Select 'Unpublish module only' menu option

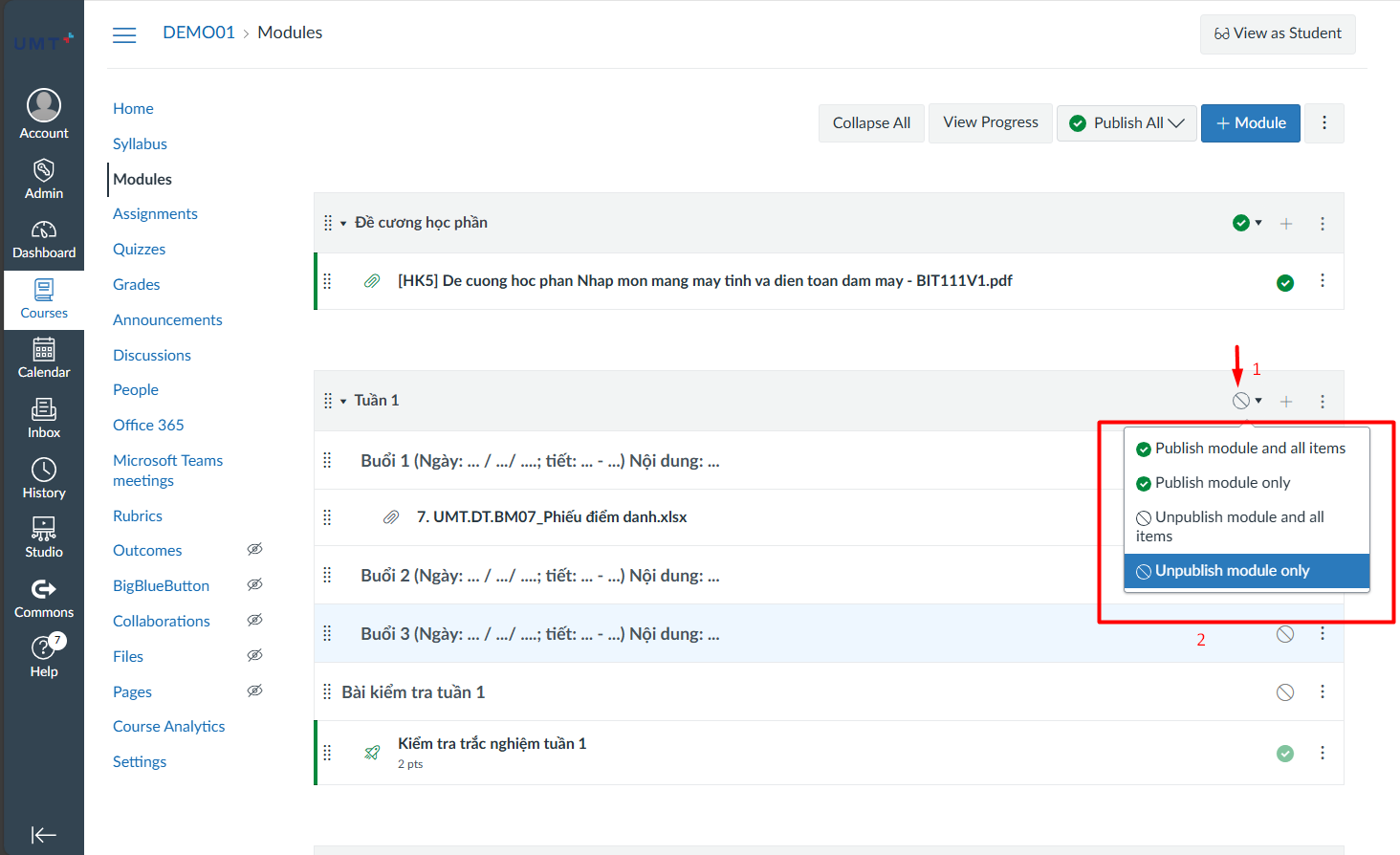click(1232, 571)
